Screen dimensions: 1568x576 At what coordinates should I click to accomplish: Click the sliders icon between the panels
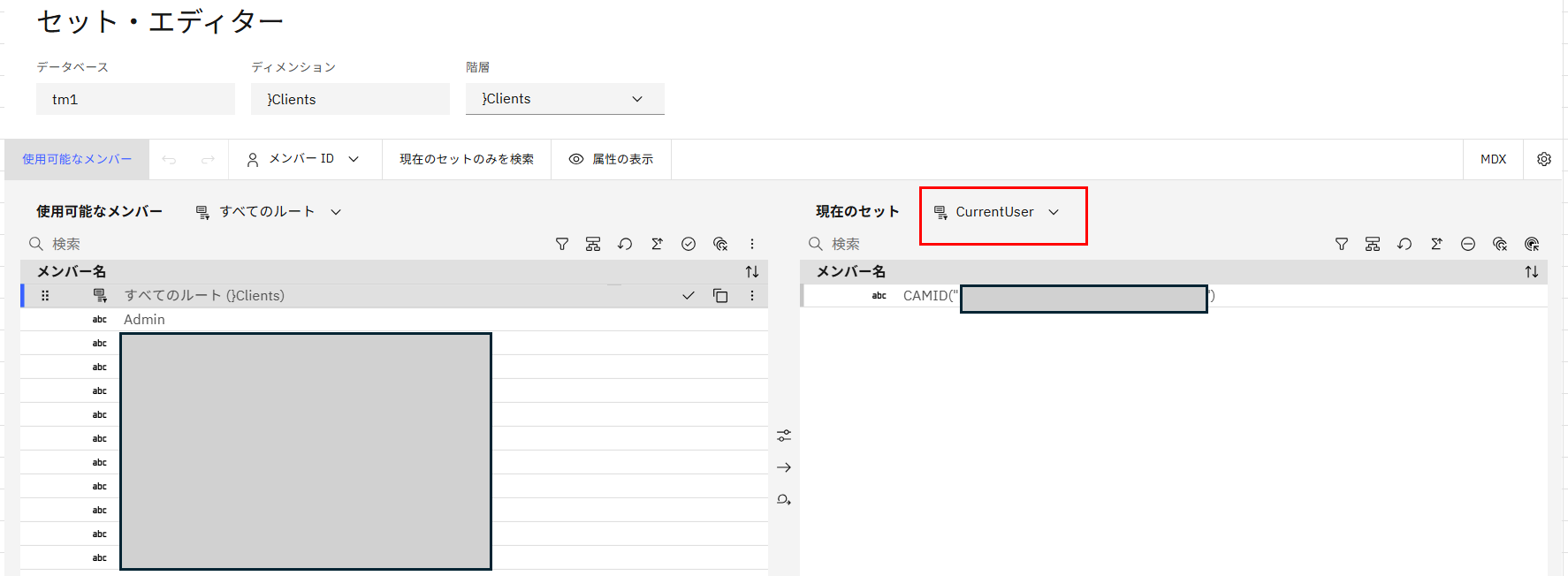pyautogui.click(x=784, y=436)
